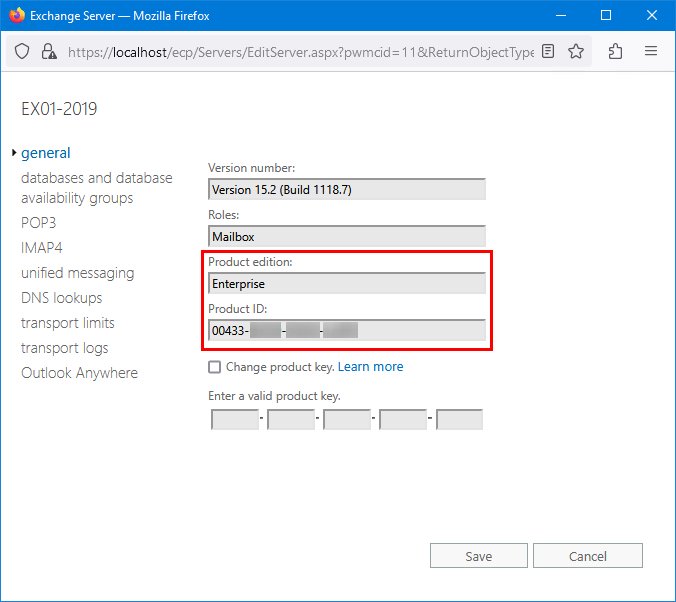Click the Firefox logo in title bar
This screenshot has height=602, width=676.
pyautogui.click(x=17, y=16)
